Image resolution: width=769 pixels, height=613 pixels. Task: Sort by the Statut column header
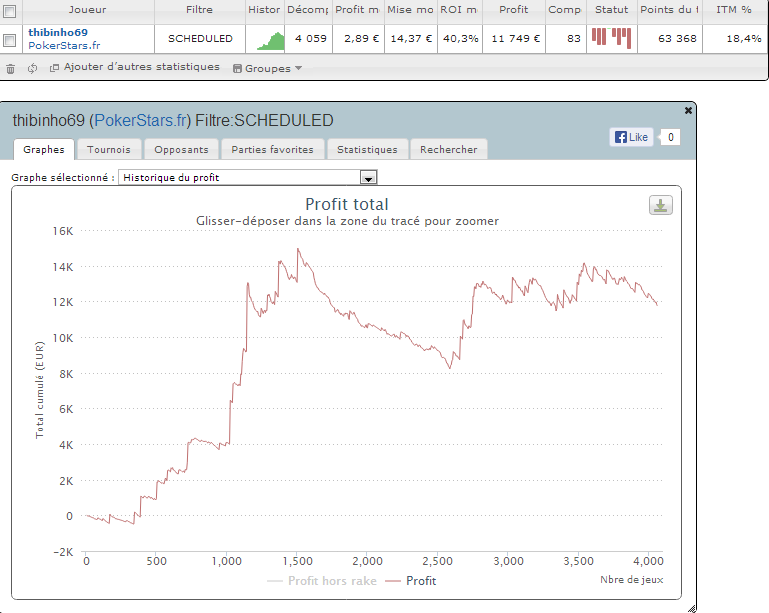[612, 10]
